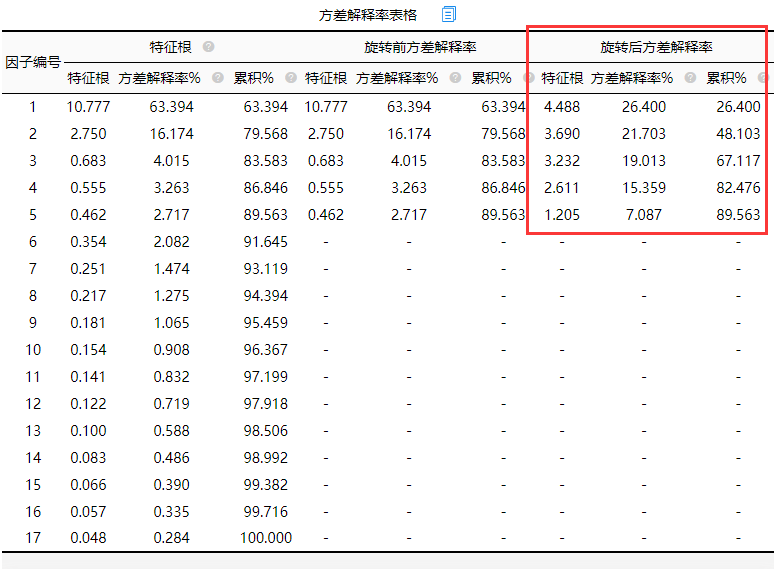Click eigenvalue 0.100 for factor 13
The height and width of the screenshot is (569, 774).
(88, 431)
